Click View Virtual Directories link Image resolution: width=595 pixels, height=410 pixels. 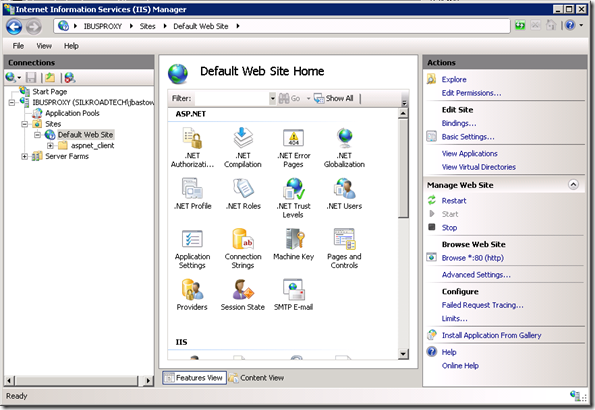coord(479,167)
